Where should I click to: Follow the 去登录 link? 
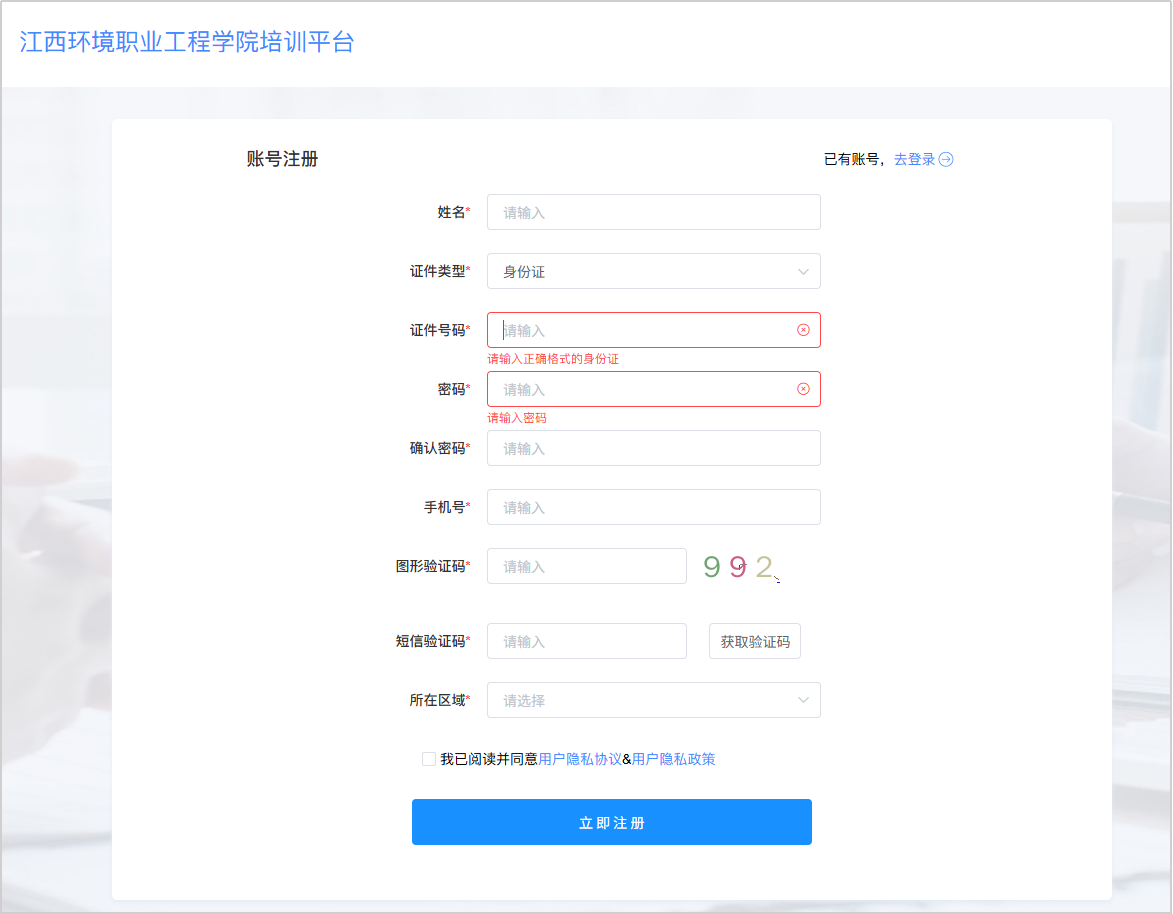[914, 159]
